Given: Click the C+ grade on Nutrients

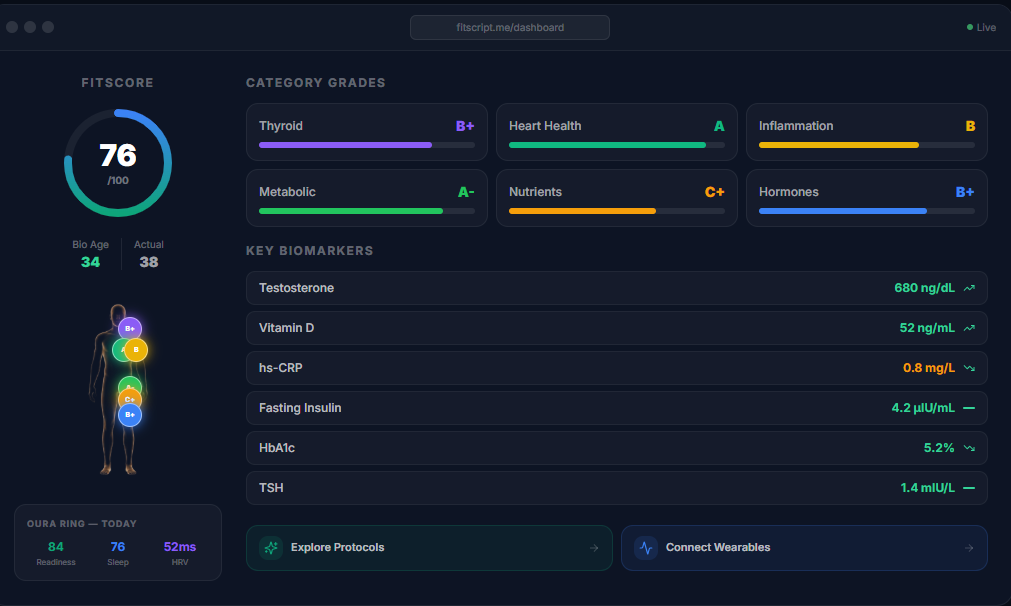Looking at the screenshot, I should [x=714, y=192].
